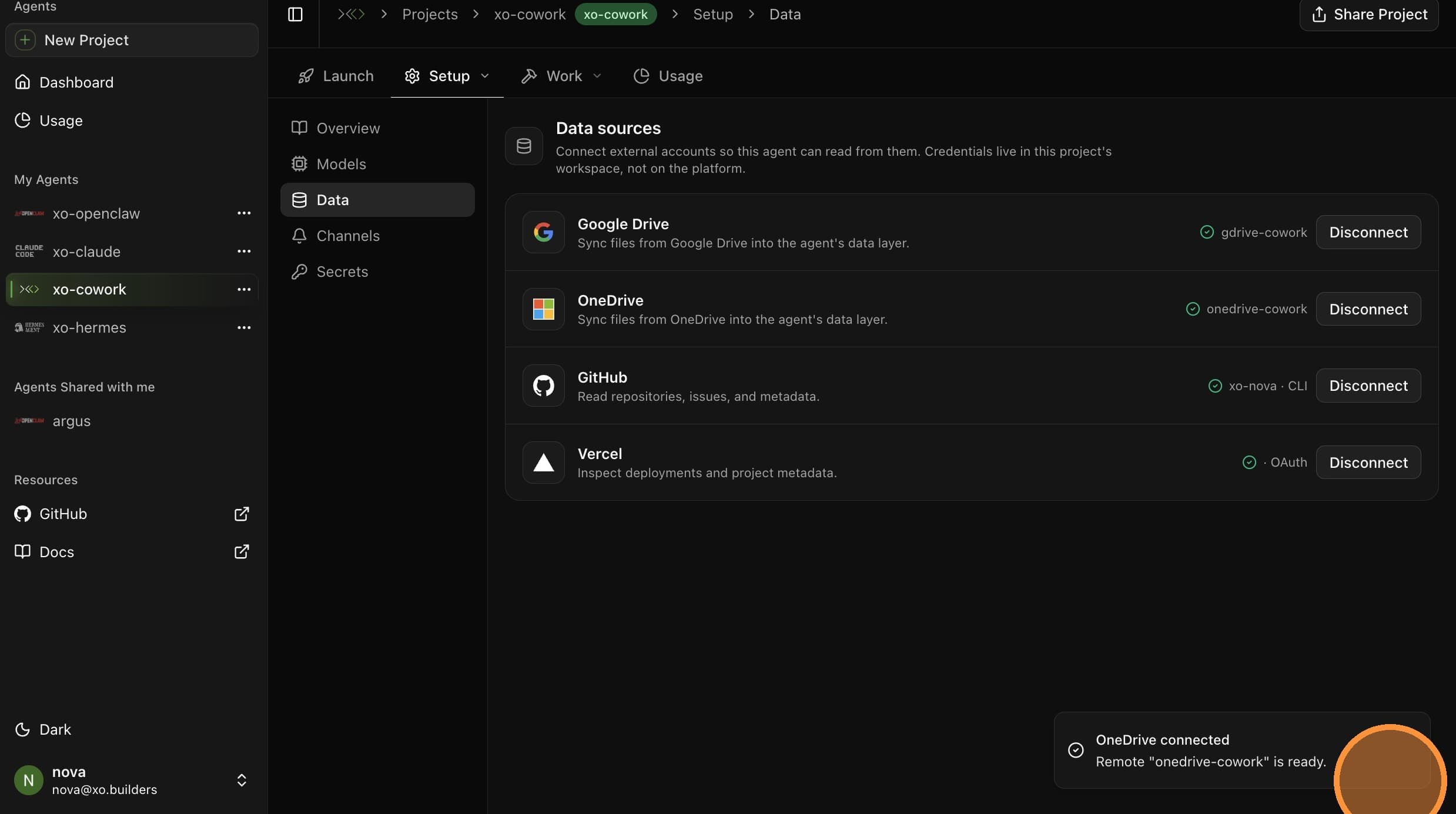Open the shared argus agent
Screen dimensions: 1456x814
pyautogui.click(x=72, y=421)
